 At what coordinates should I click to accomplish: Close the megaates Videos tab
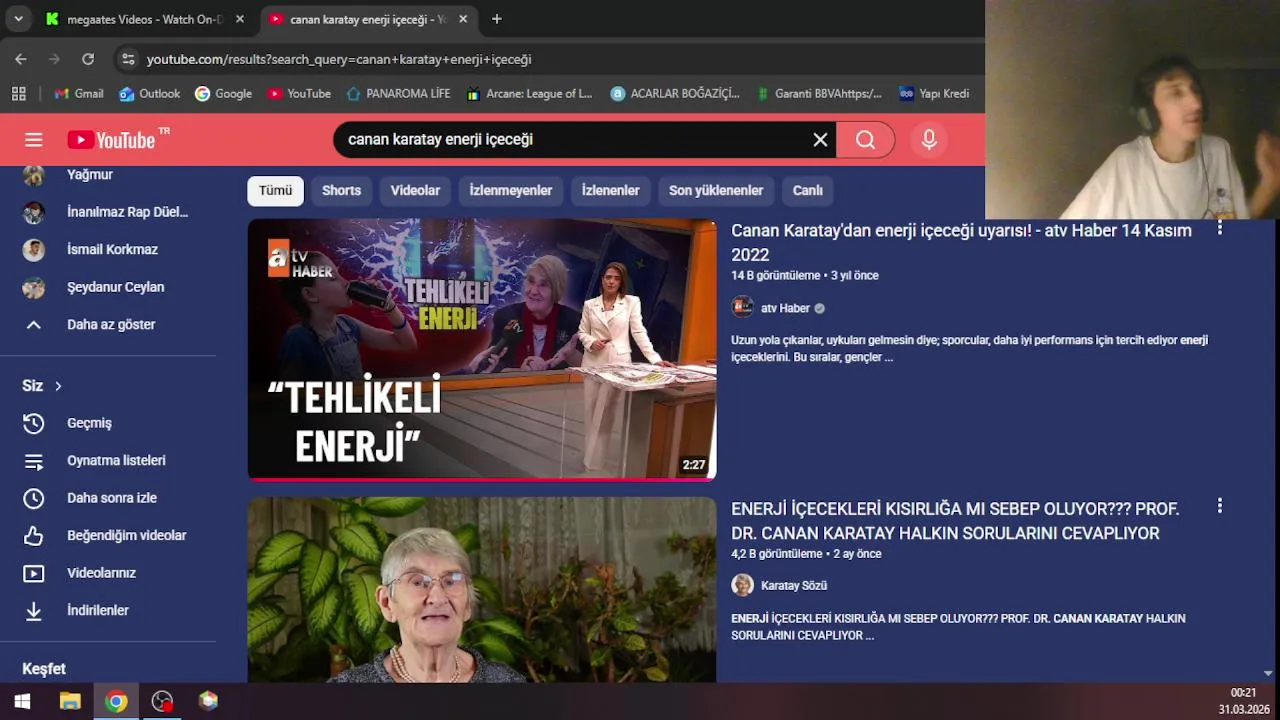click(240, 19)
